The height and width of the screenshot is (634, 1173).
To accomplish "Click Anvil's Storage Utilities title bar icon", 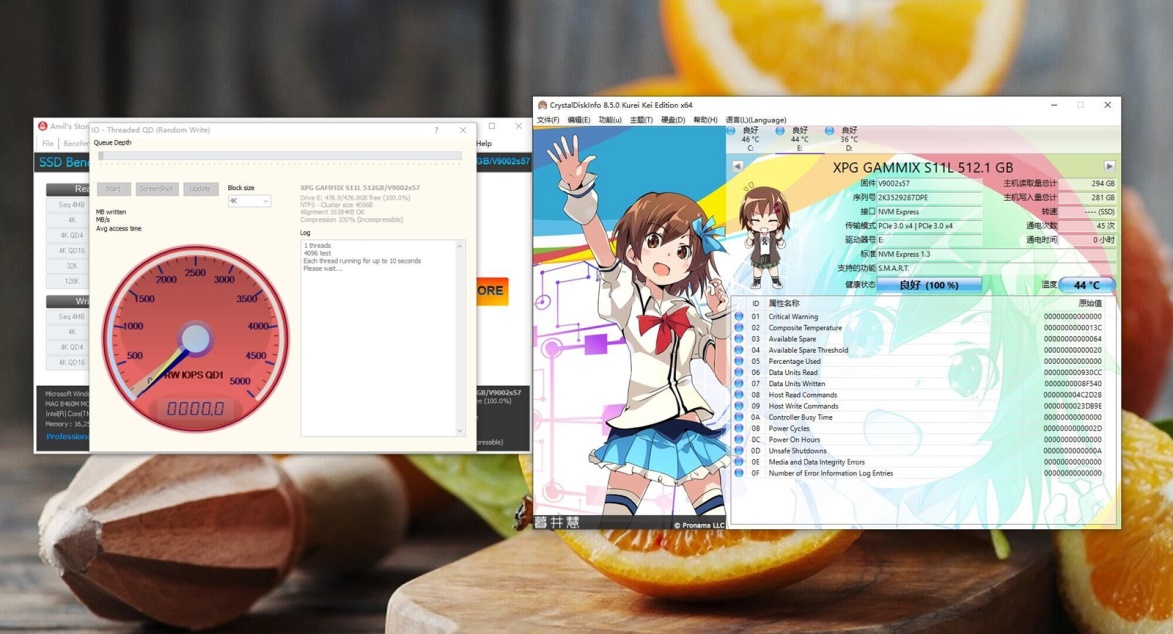I will [43, 126].
